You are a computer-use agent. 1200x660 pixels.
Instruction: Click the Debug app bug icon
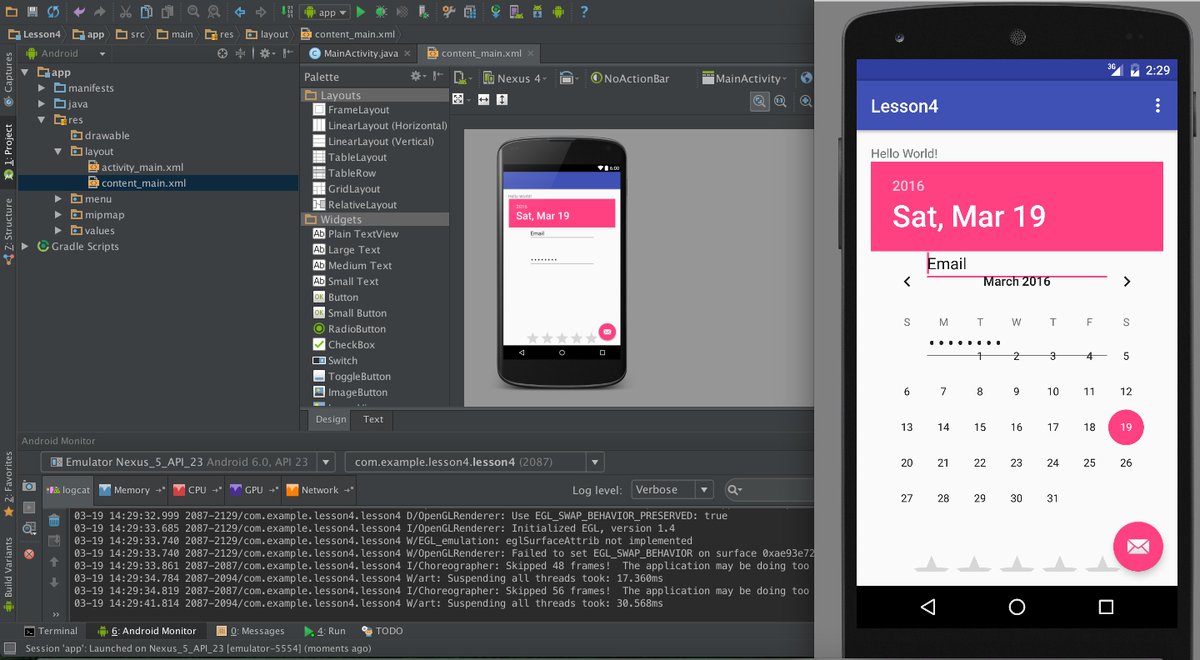point(381,12)
